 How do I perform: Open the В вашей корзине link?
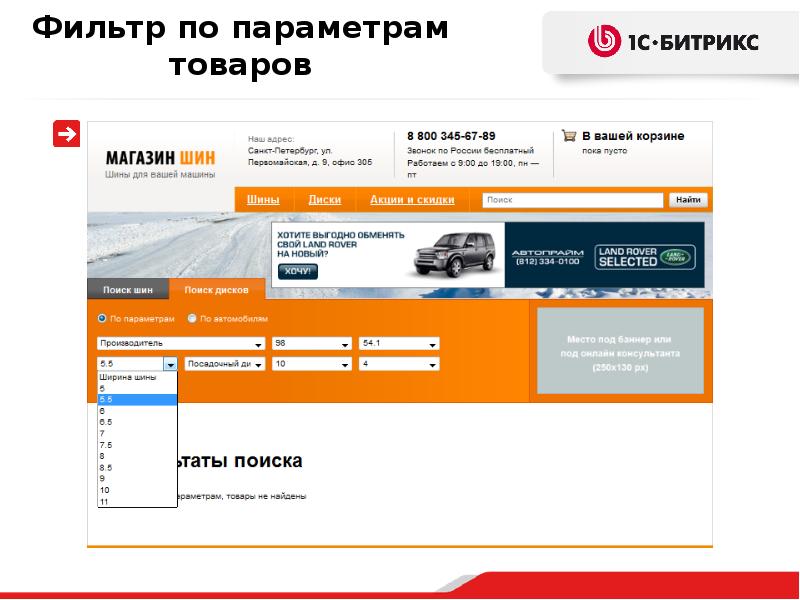[x=633, y=136]
